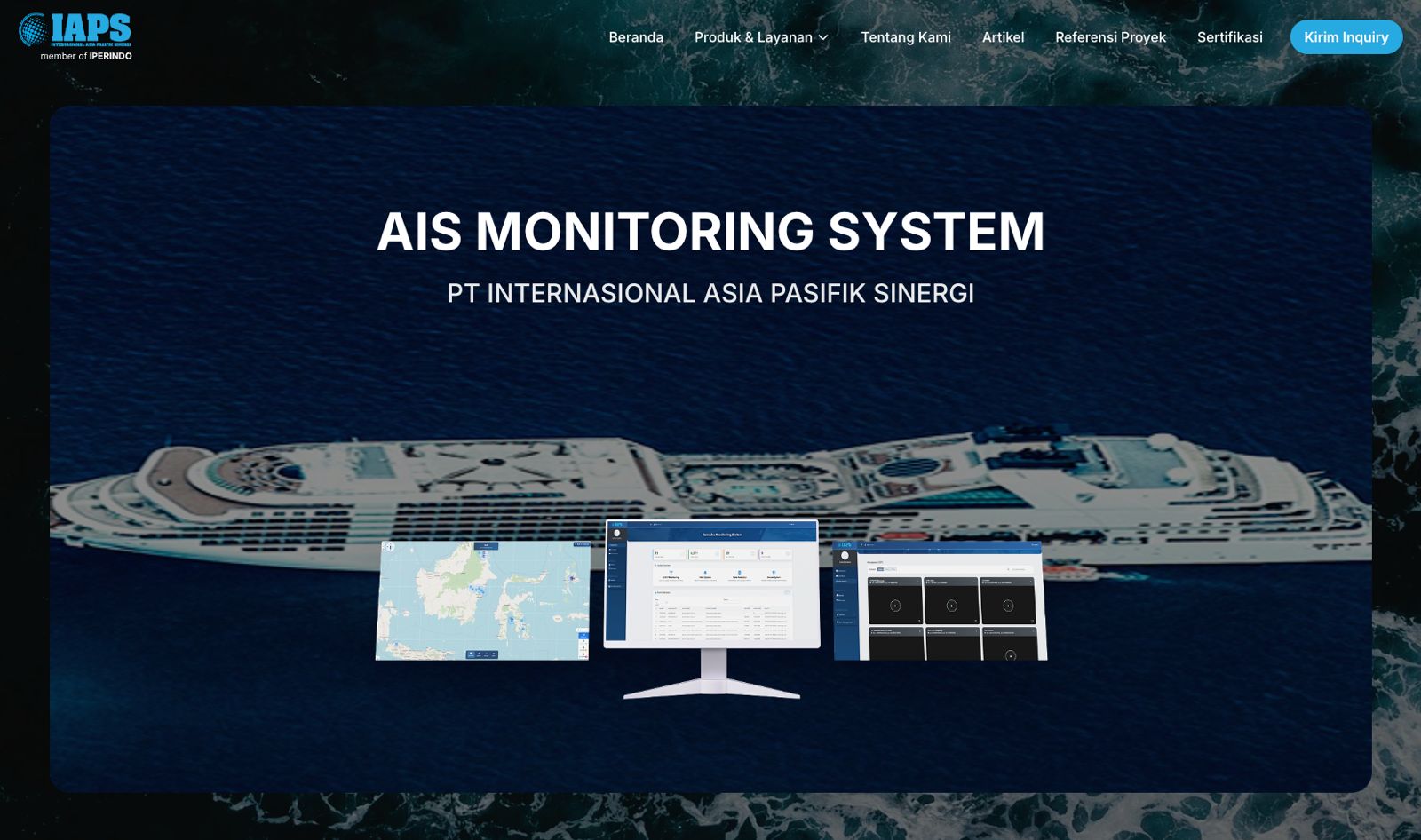Click the map screenshot thumbnail of Indonesia
Screen dimensions: 1421x840
click(482, 600)
